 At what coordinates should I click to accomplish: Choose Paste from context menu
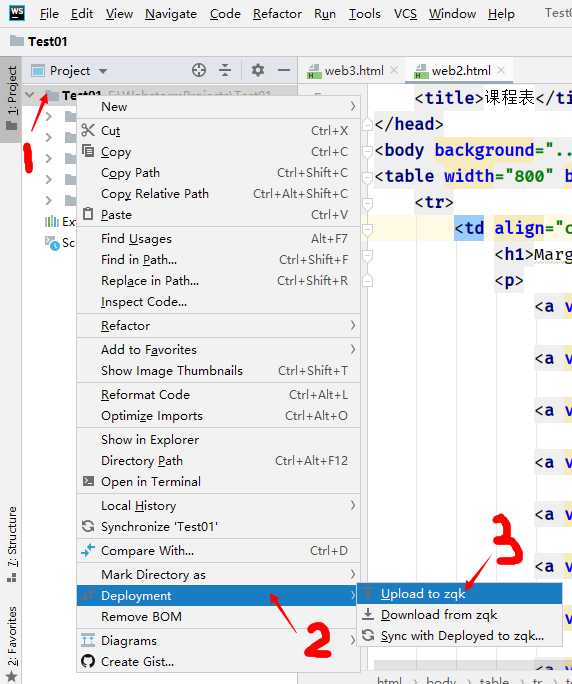click(x=218, y=214)
